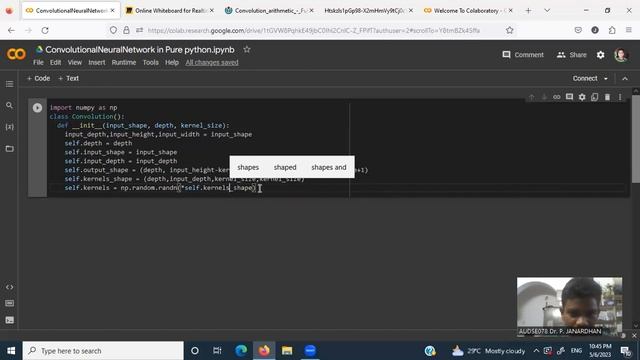This screenshot has width=640, height=360.
Task: Bookmark this page with star icon
Action: [509, 30]
